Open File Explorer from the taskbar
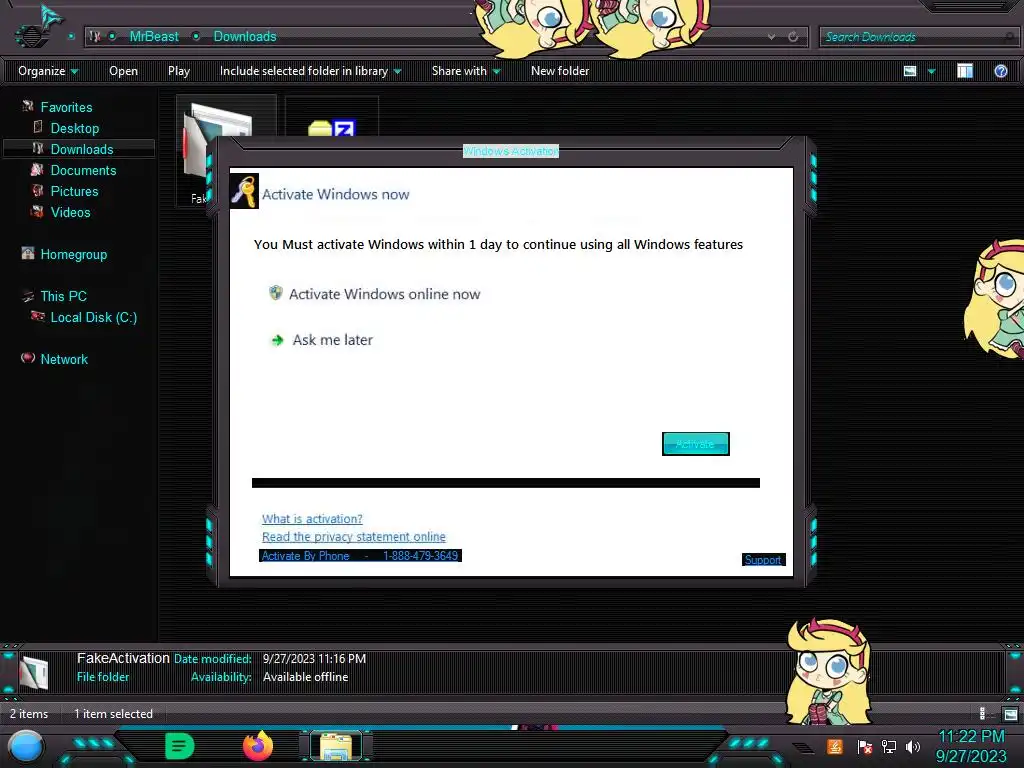 (336, 746)
